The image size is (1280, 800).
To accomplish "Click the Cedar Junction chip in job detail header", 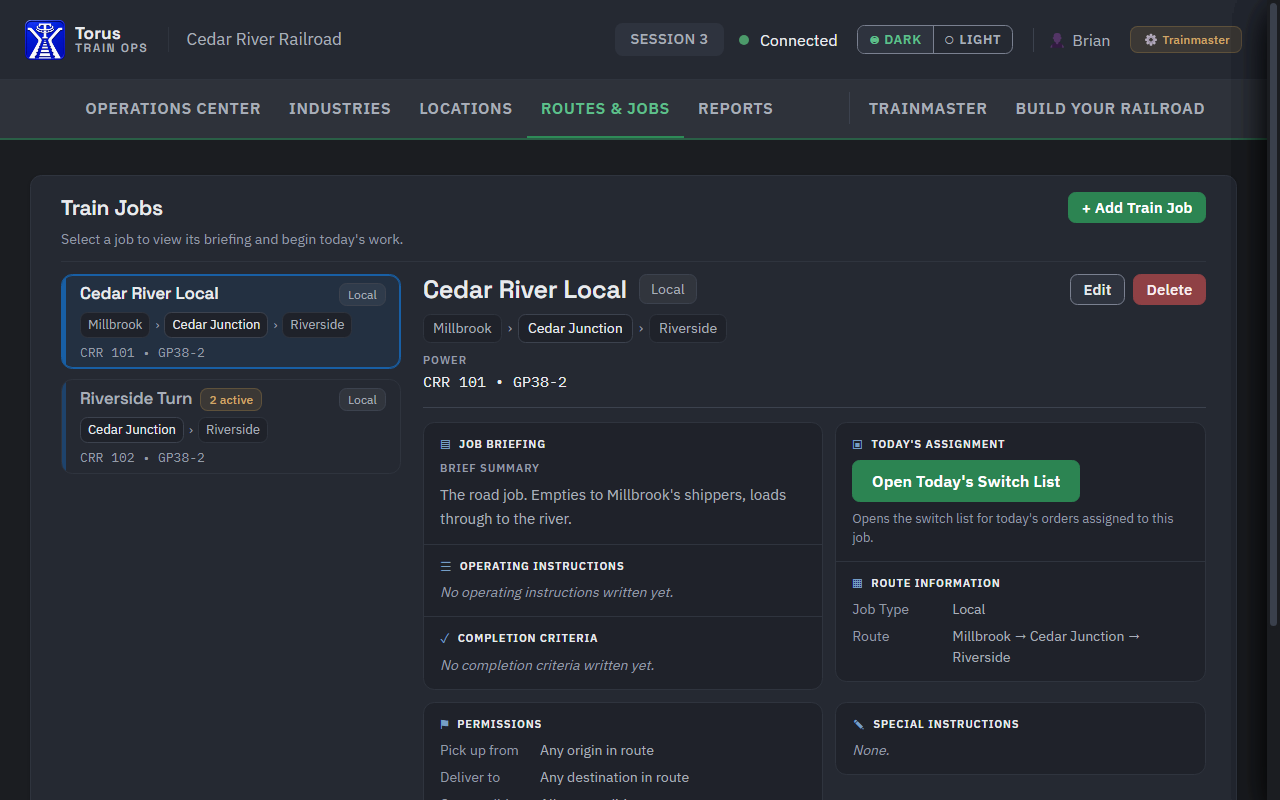I will click(575, 328).
